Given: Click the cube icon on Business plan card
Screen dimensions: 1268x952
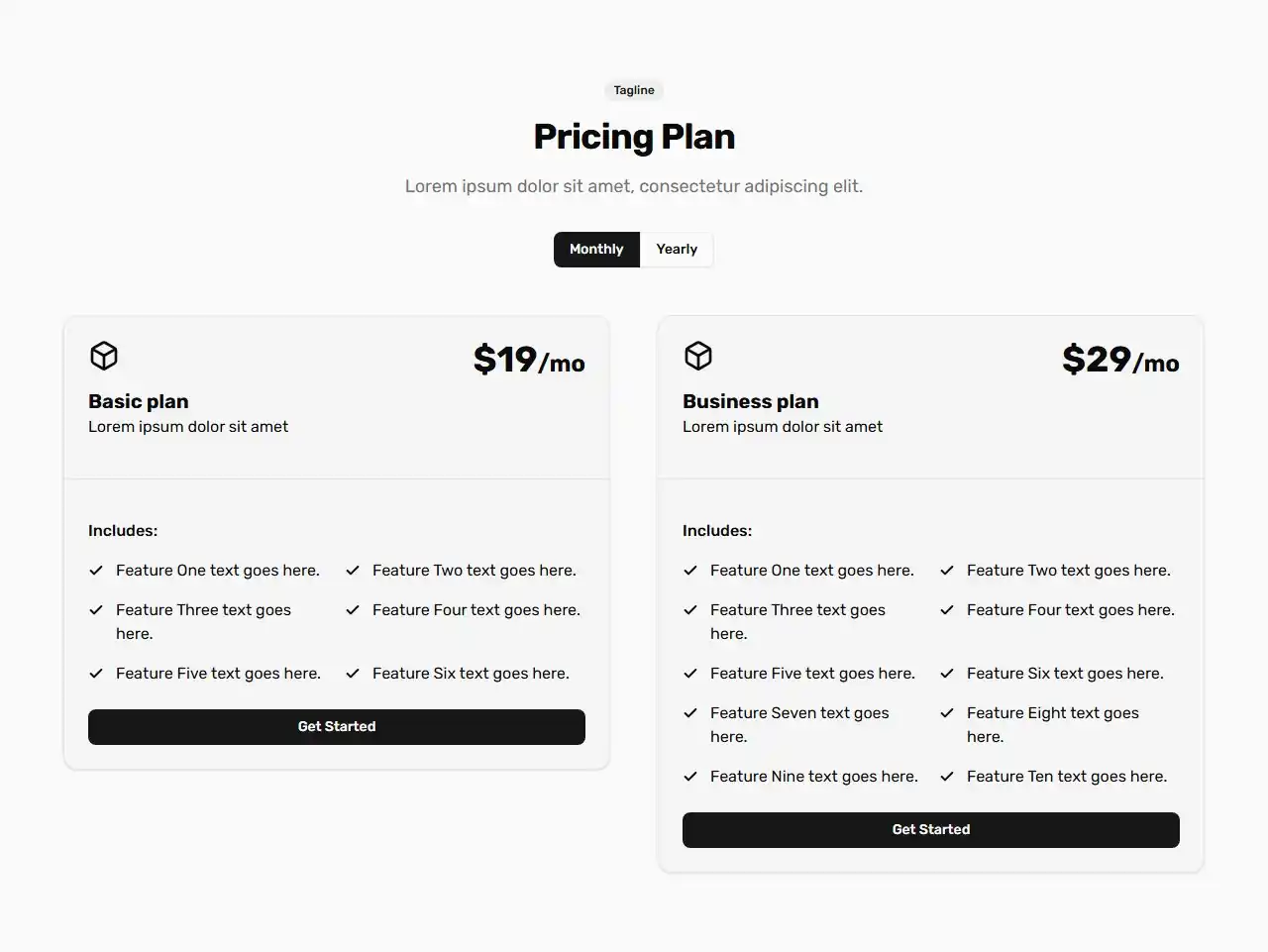Looking at the screenshot, I should pos(697,355).
